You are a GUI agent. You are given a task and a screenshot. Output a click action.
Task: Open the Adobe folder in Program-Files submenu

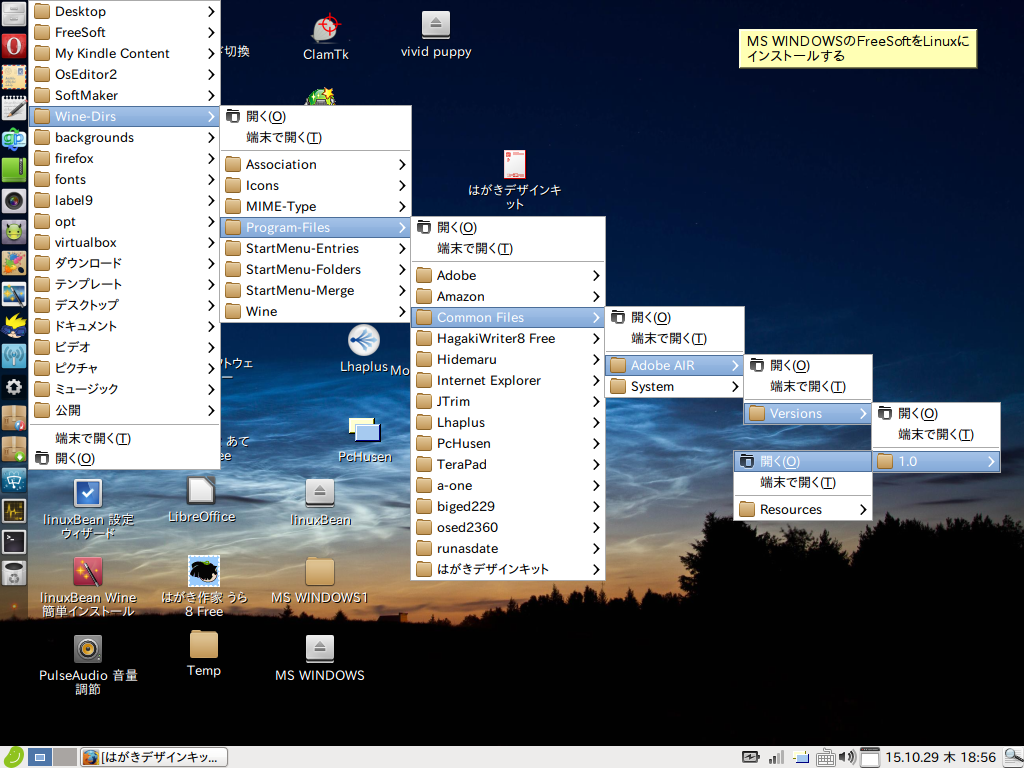point(507,276)
